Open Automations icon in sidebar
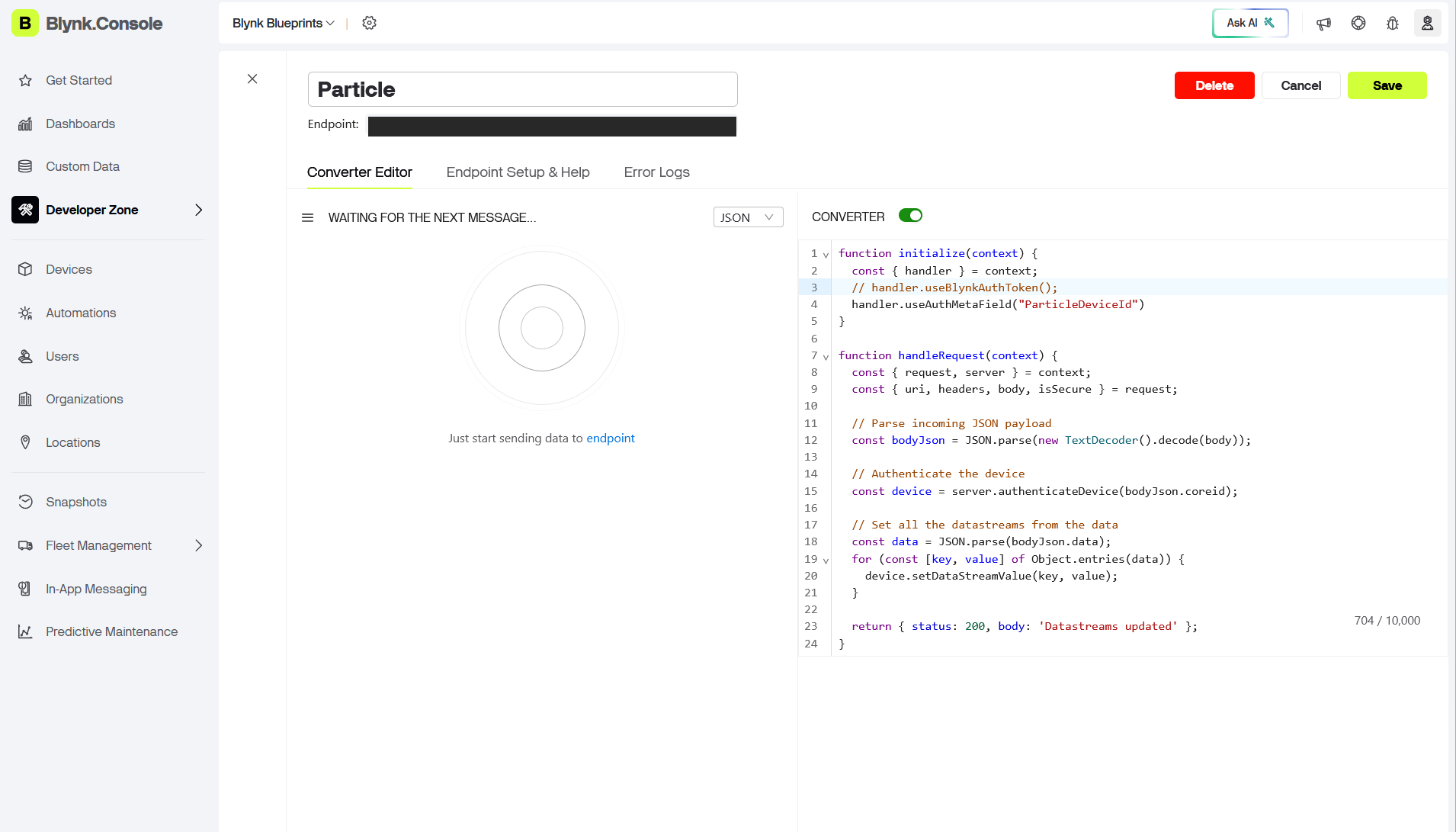This screenshot has height=832, width=1456. (x=25, y=313)
